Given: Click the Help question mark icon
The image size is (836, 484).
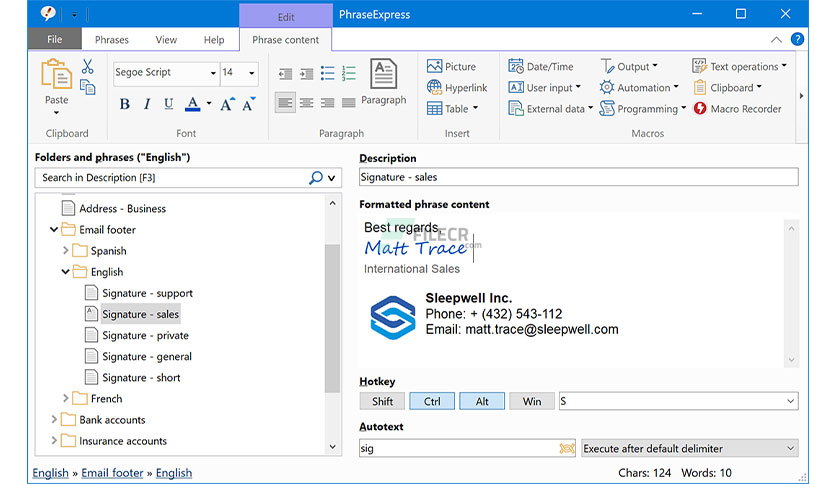Looking at the screenshot, I should pyautogui.click(x=797, y=40).
